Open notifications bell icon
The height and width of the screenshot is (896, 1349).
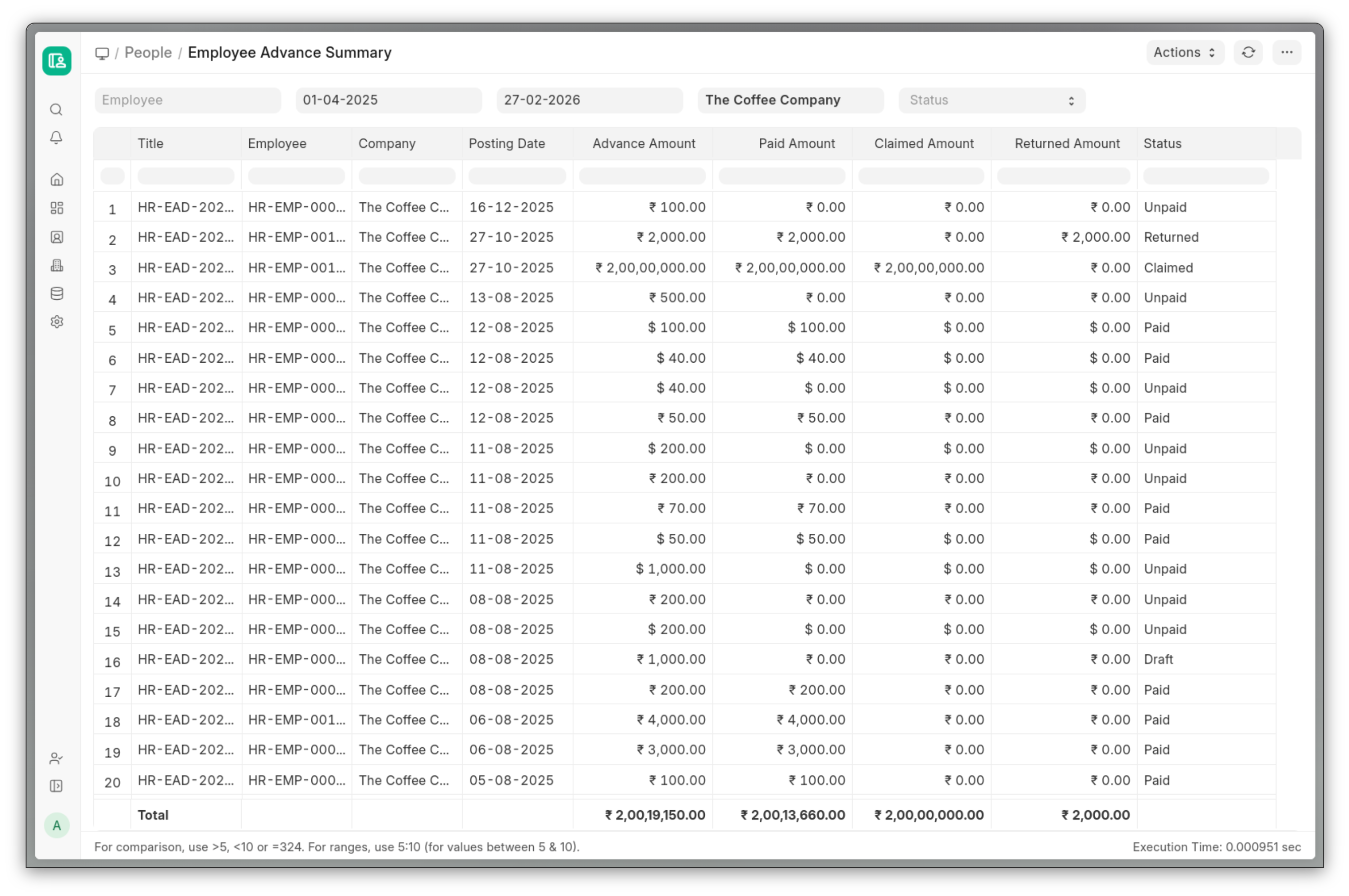coord(56,138)
